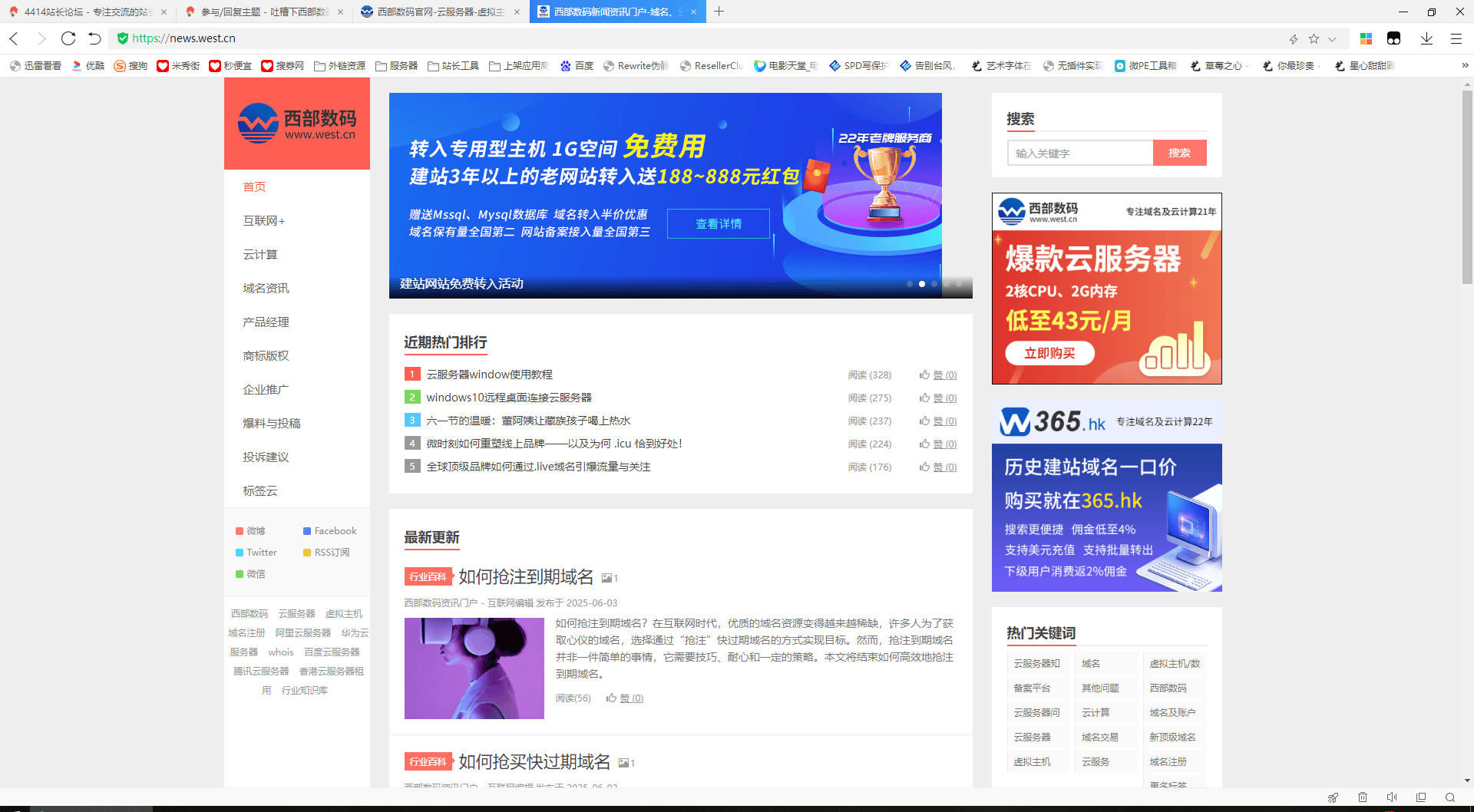The height and width of the screenshot is (812, 1474).
Task: Click 立即购买 on the cloud server ad
Action: [x=1049, y=353]
